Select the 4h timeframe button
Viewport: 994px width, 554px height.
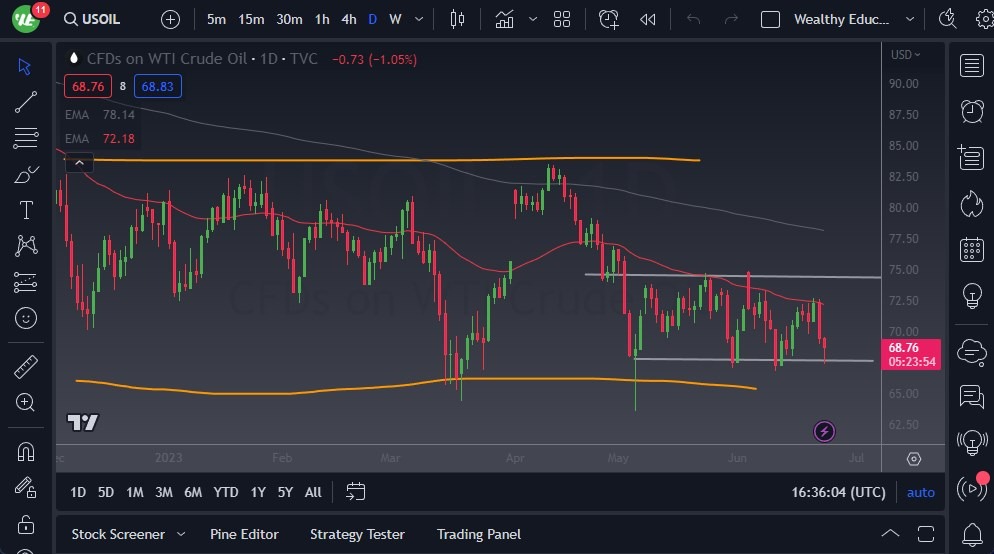348,19
